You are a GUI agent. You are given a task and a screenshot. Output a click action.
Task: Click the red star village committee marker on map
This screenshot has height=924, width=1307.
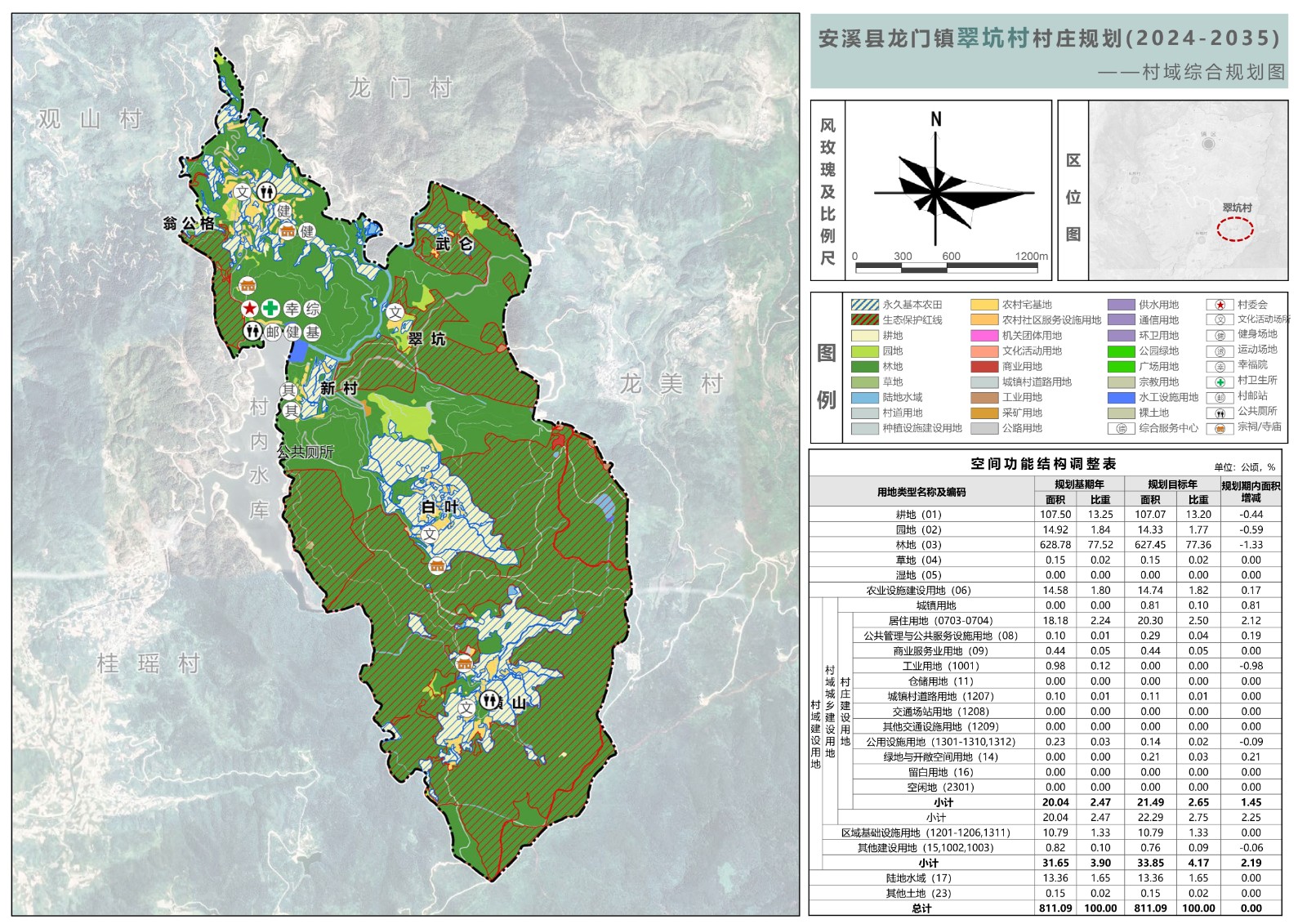[x=249, y=309]
